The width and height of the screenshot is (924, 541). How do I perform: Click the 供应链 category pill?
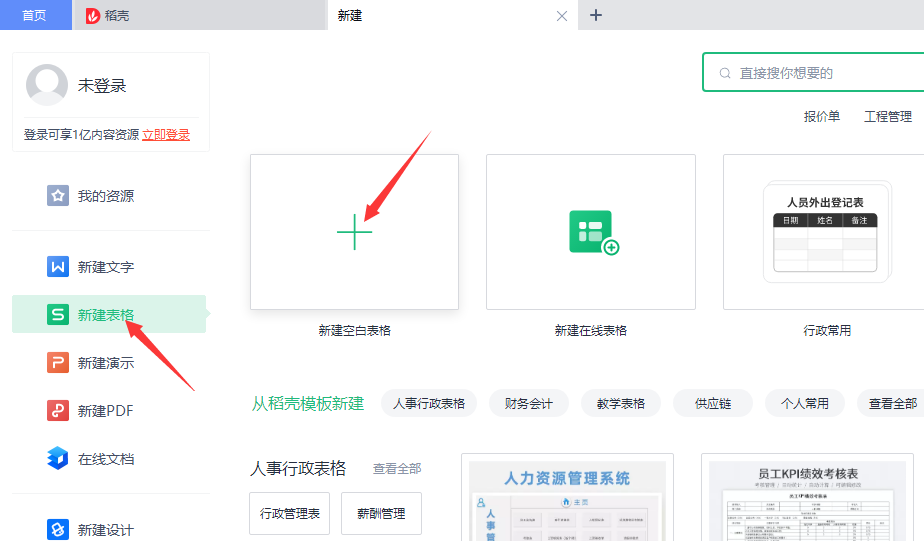click(x=712, y=403)
